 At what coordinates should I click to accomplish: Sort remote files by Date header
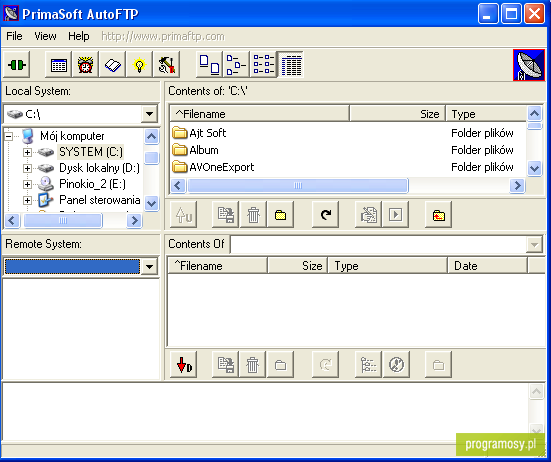488,266
